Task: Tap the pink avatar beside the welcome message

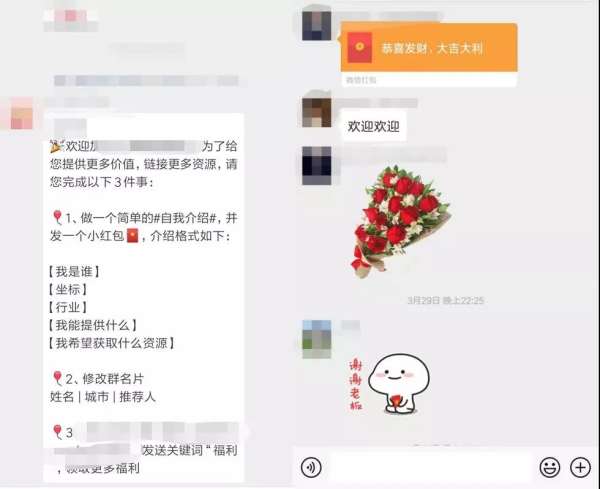Action: click(x=22, y=114)
